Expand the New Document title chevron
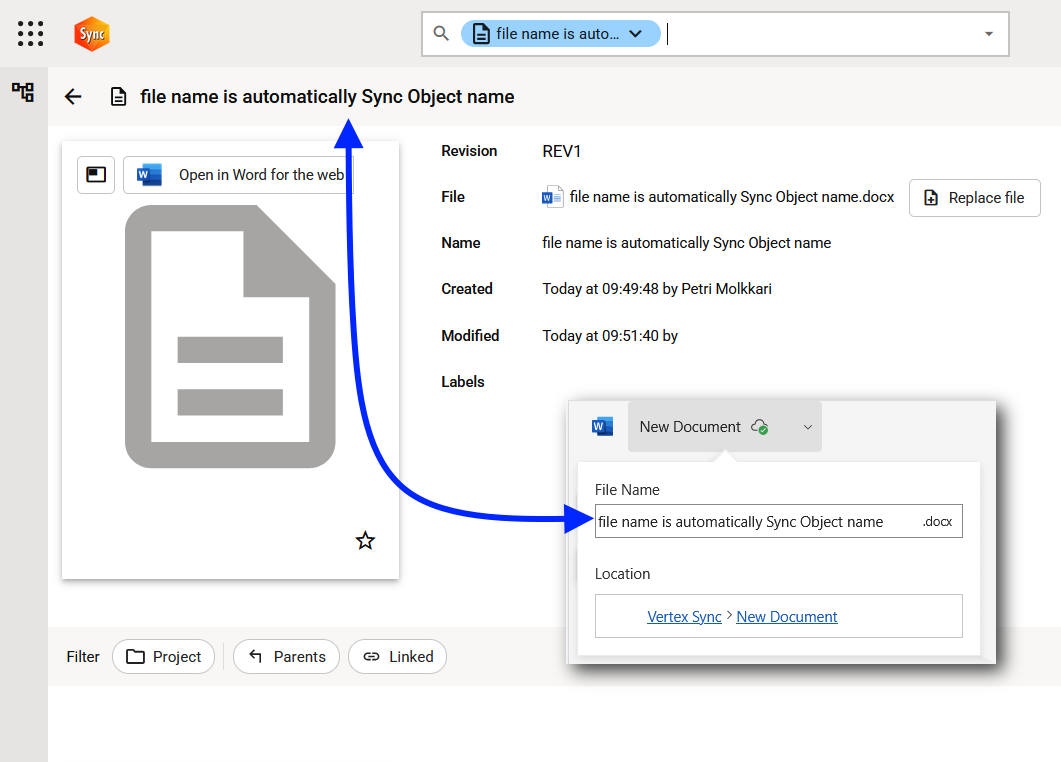 (x=808, y=428)
